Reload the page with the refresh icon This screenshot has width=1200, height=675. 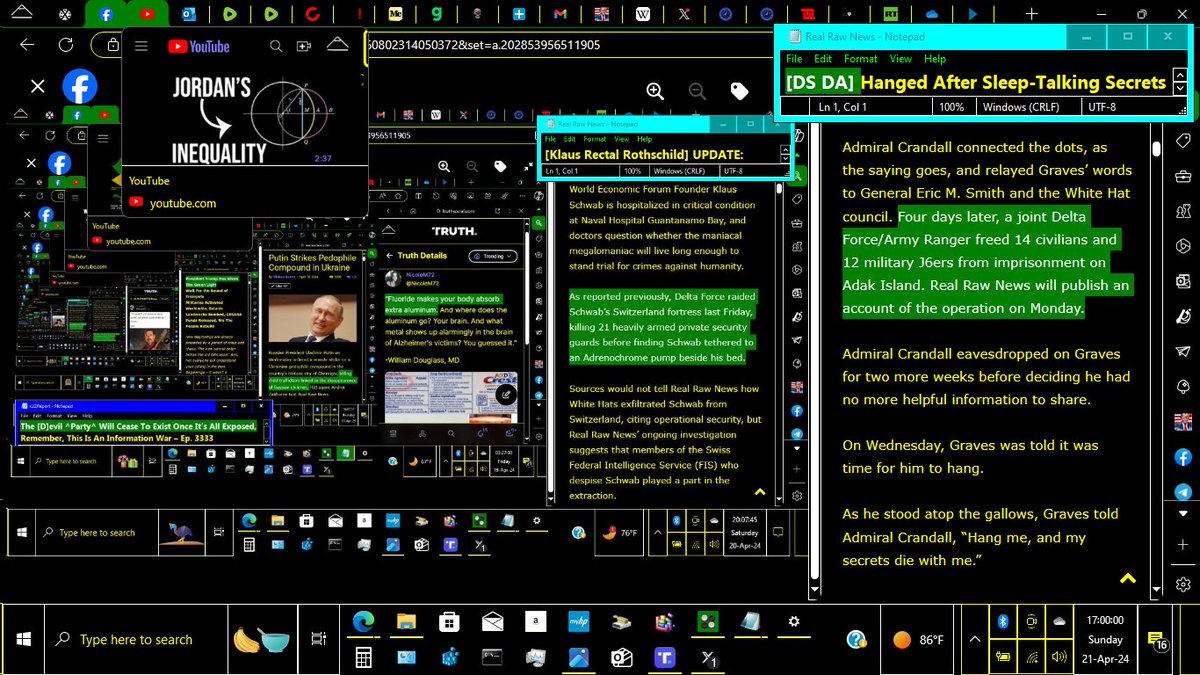tap(66, 45)
